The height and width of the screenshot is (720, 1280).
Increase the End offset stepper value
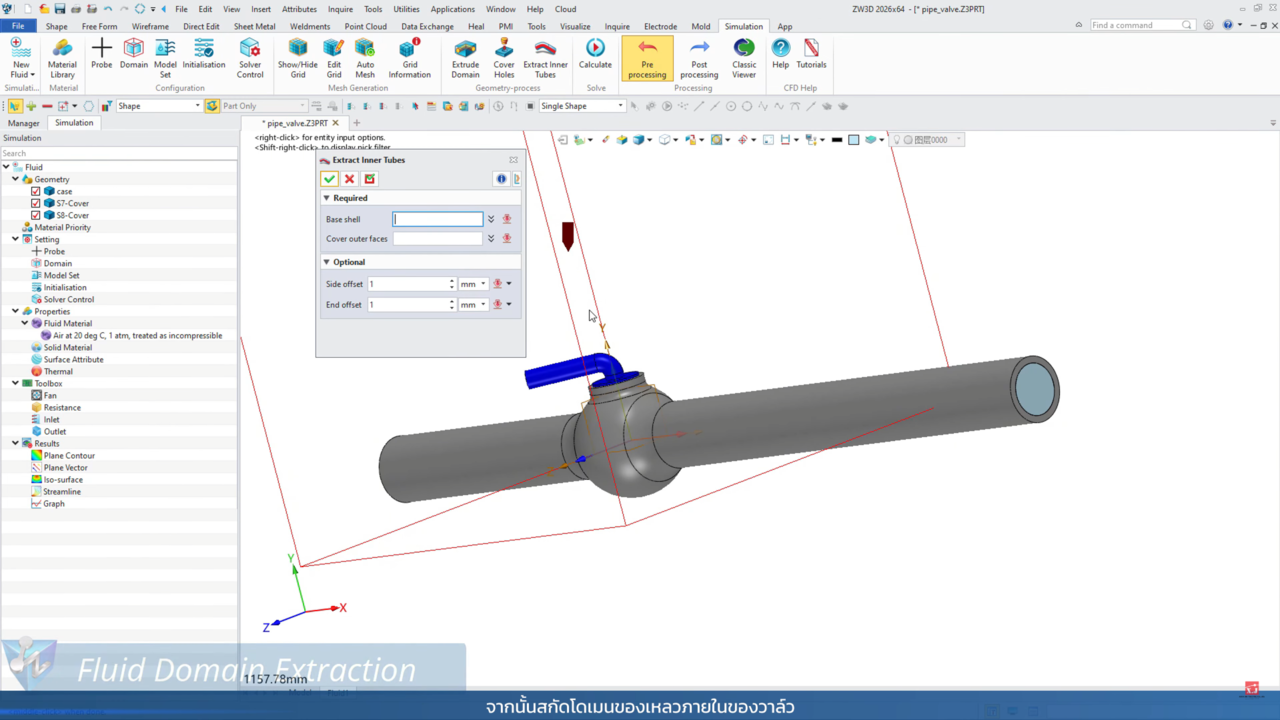[452, 301]
